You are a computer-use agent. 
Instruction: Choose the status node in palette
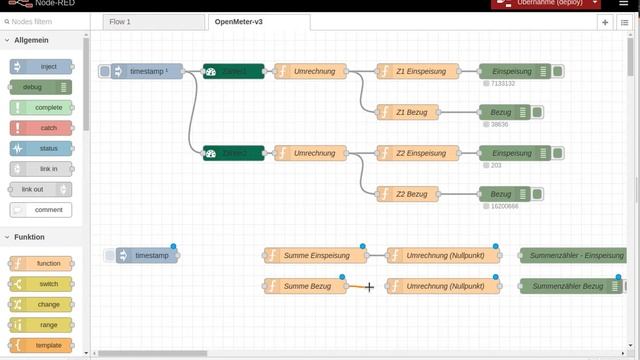[x=41, y=148]
